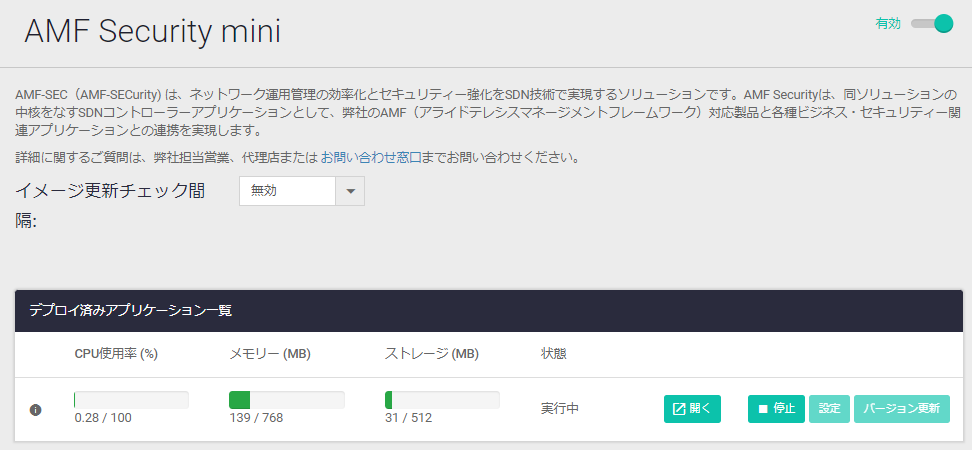The image size is (972, 450).
Task: Click the デプロイ済みアプリケーション一覧 panel header
Action: click(130, 311)
